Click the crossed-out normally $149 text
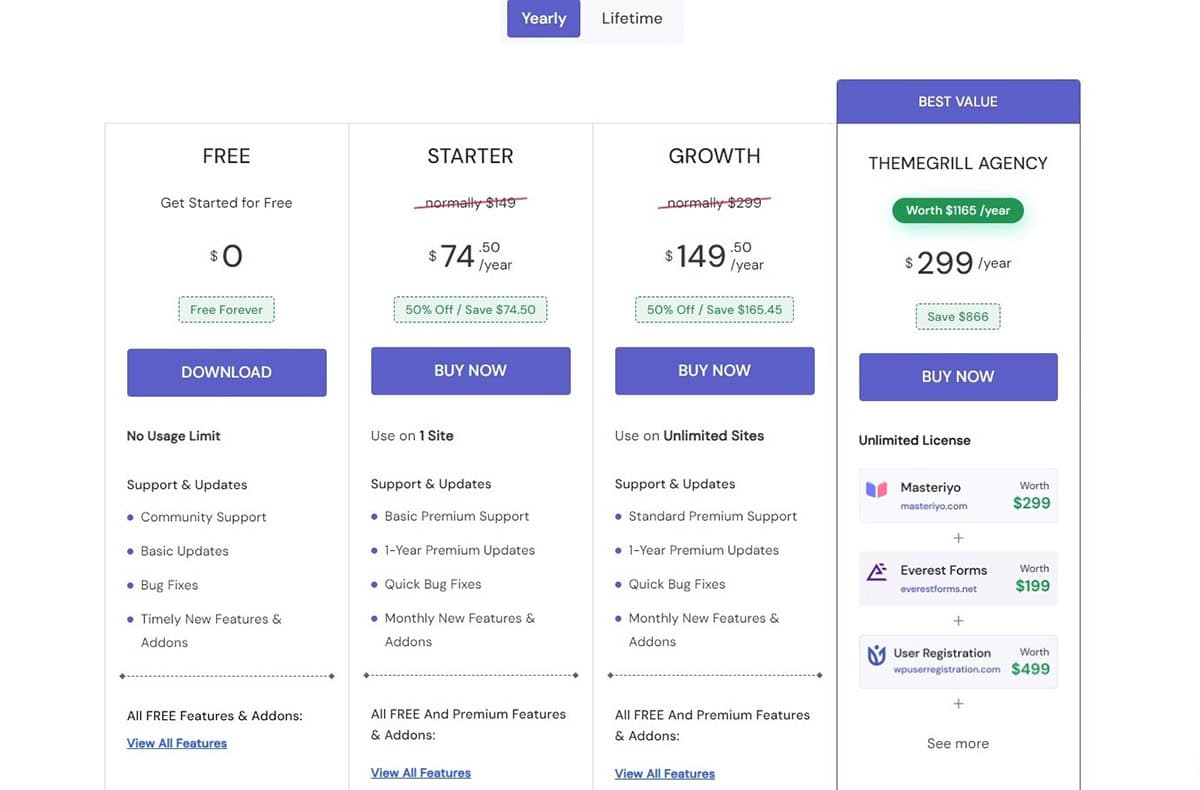The width and height of the screenshot is (1200, 790). tap(471, 203)
